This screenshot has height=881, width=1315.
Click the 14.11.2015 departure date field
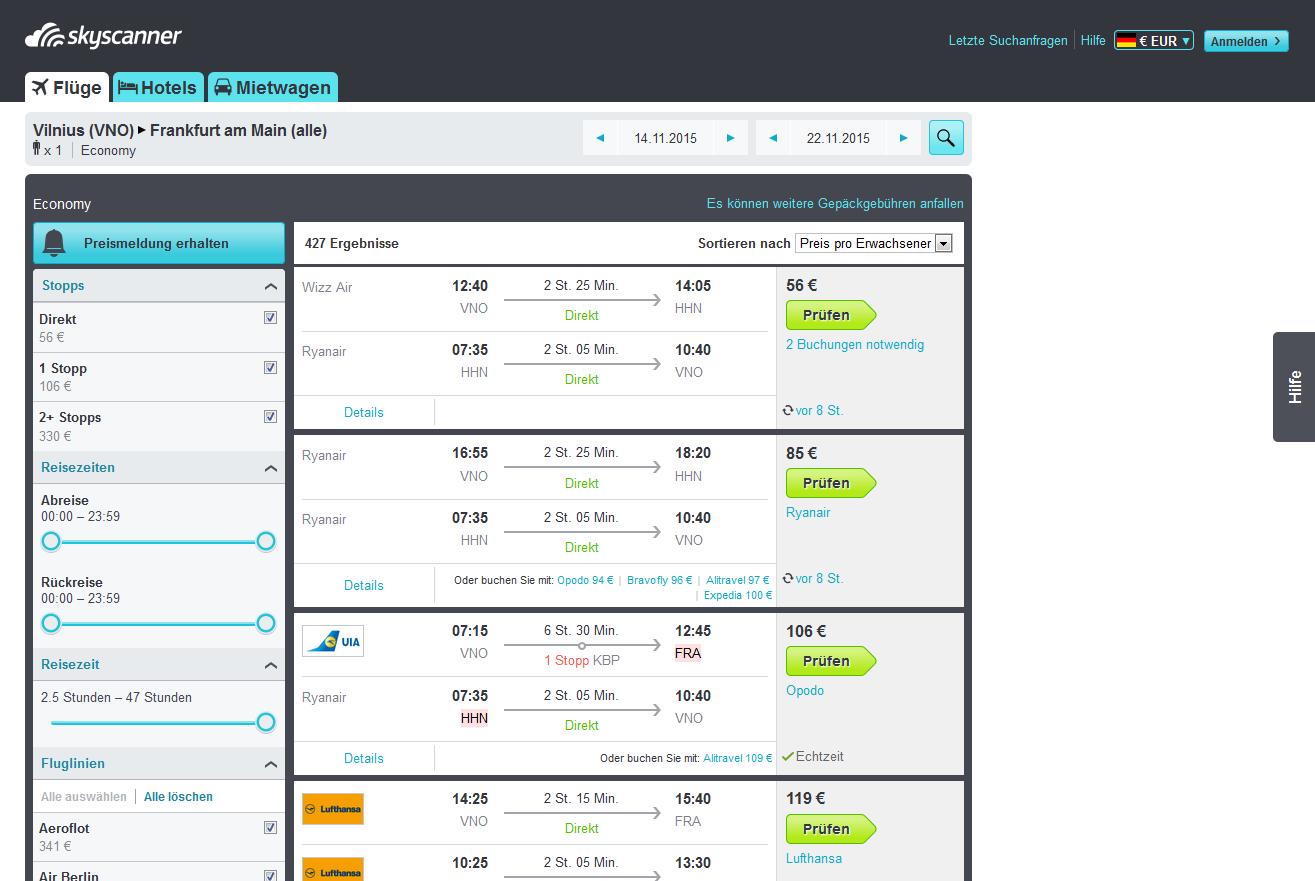tap(666, 138)
